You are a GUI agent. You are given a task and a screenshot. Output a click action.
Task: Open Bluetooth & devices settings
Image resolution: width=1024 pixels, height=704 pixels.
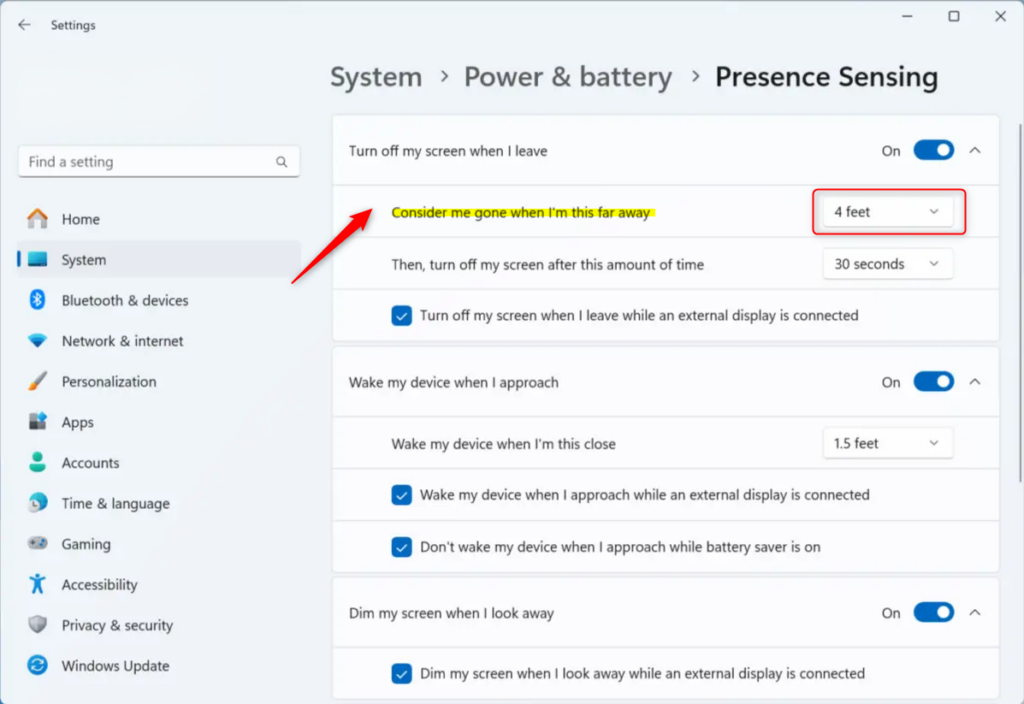point(159,300)
